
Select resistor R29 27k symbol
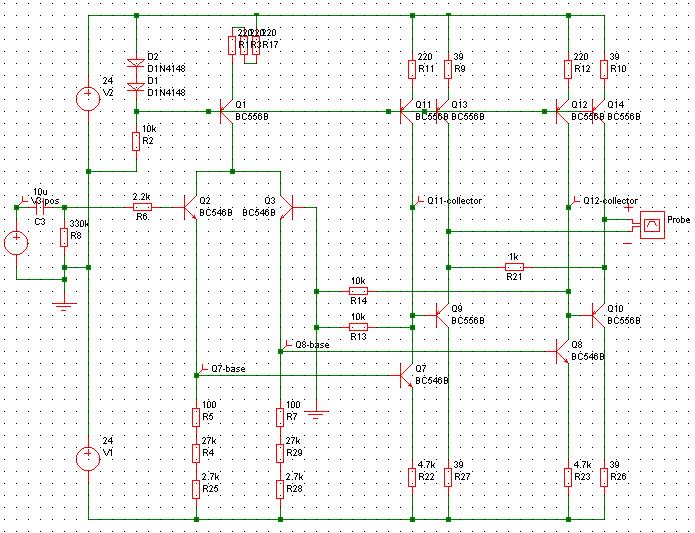[x=280, y=453]
